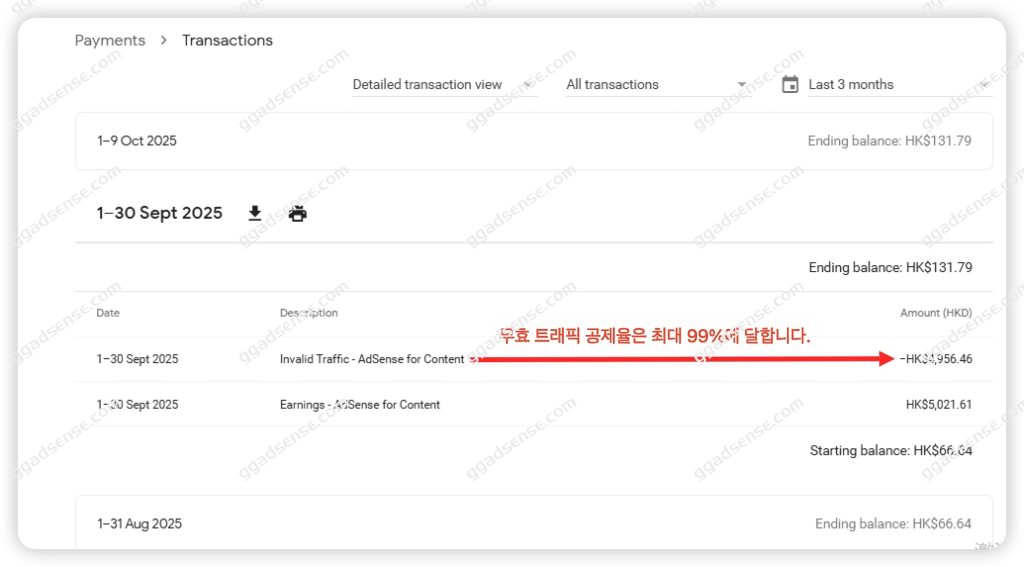1024x567 pixels.
Task: Click the breadcrumb chevron separator
Action: [163, 40]
